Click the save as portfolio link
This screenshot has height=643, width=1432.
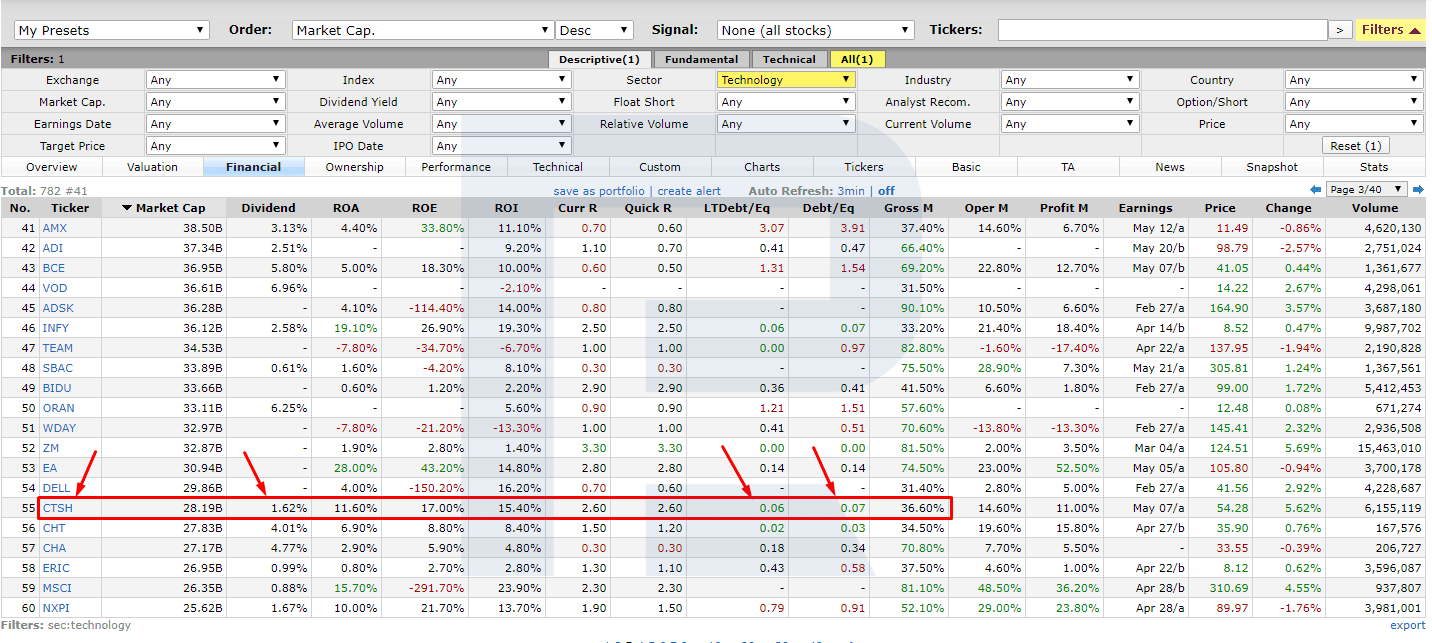point(599,190)
